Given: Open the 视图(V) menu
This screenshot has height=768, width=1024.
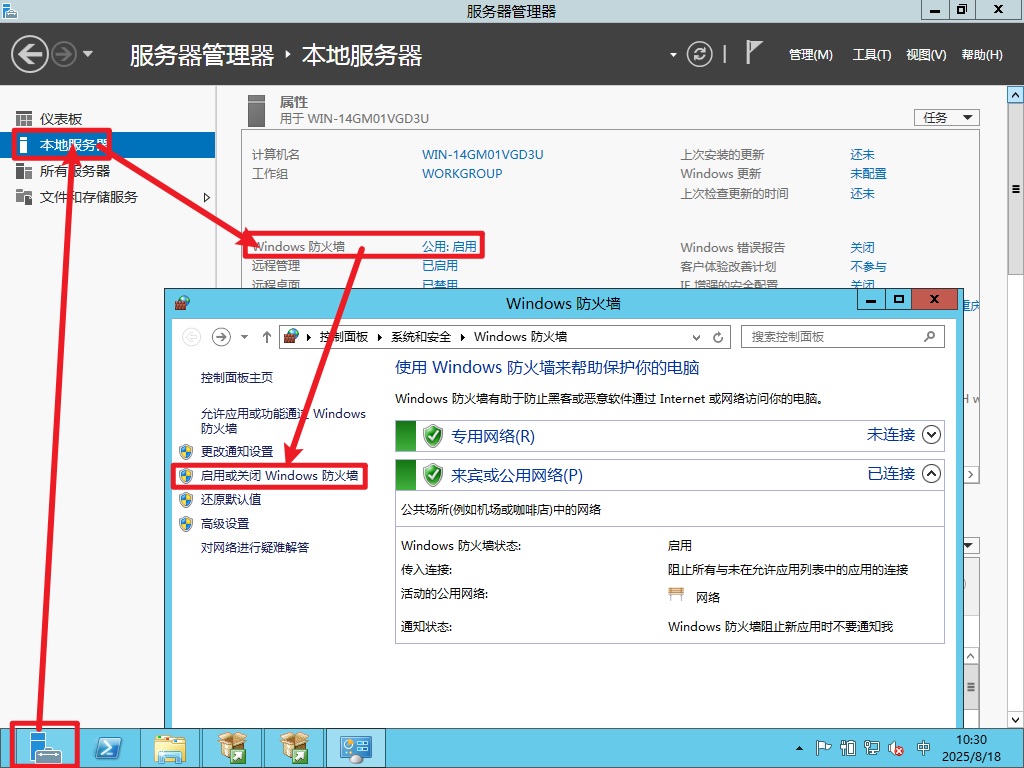Looking at the screenshot, I should tap(926, 55).
